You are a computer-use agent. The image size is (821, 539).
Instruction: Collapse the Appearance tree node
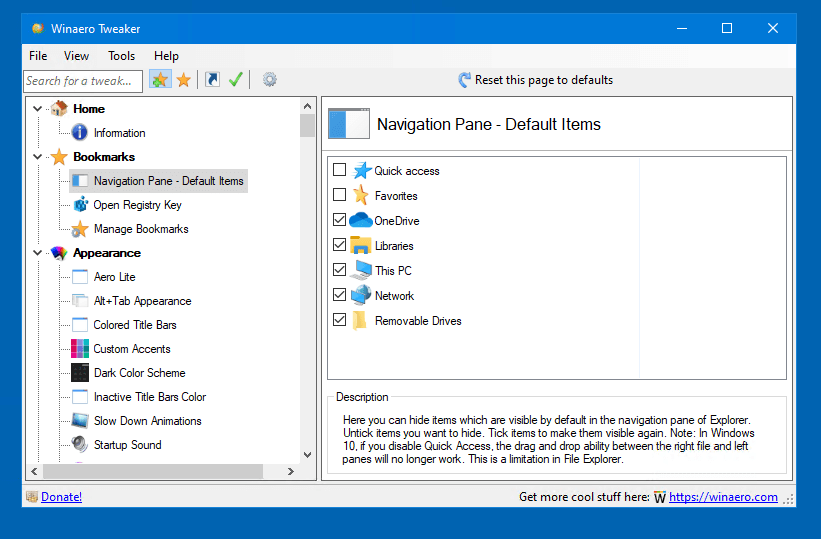click(37, 253)
